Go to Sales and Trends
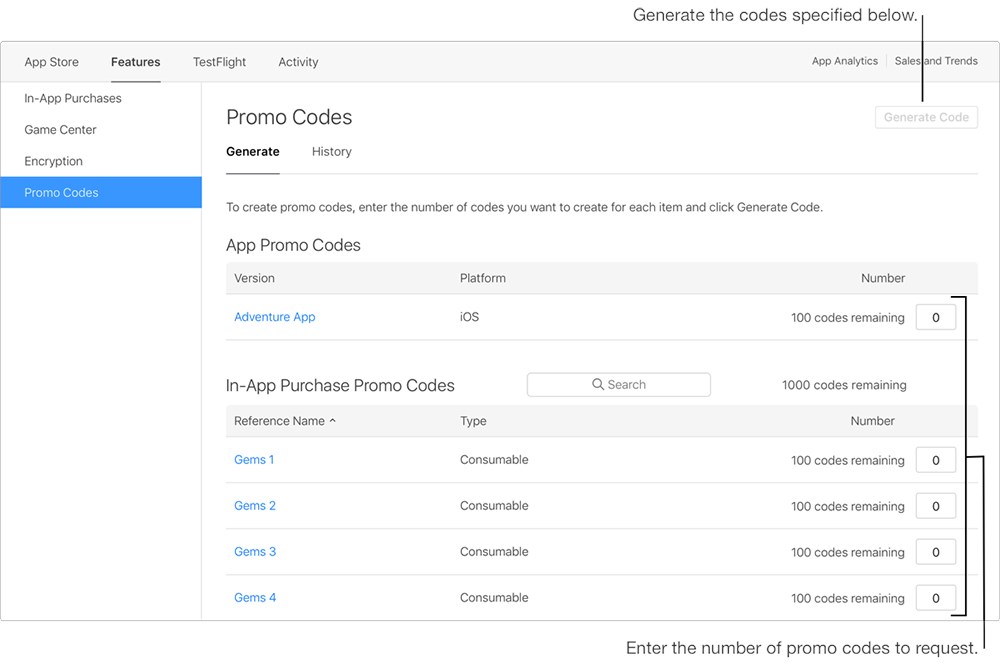Screen dimensions: 1000x663 936,61
